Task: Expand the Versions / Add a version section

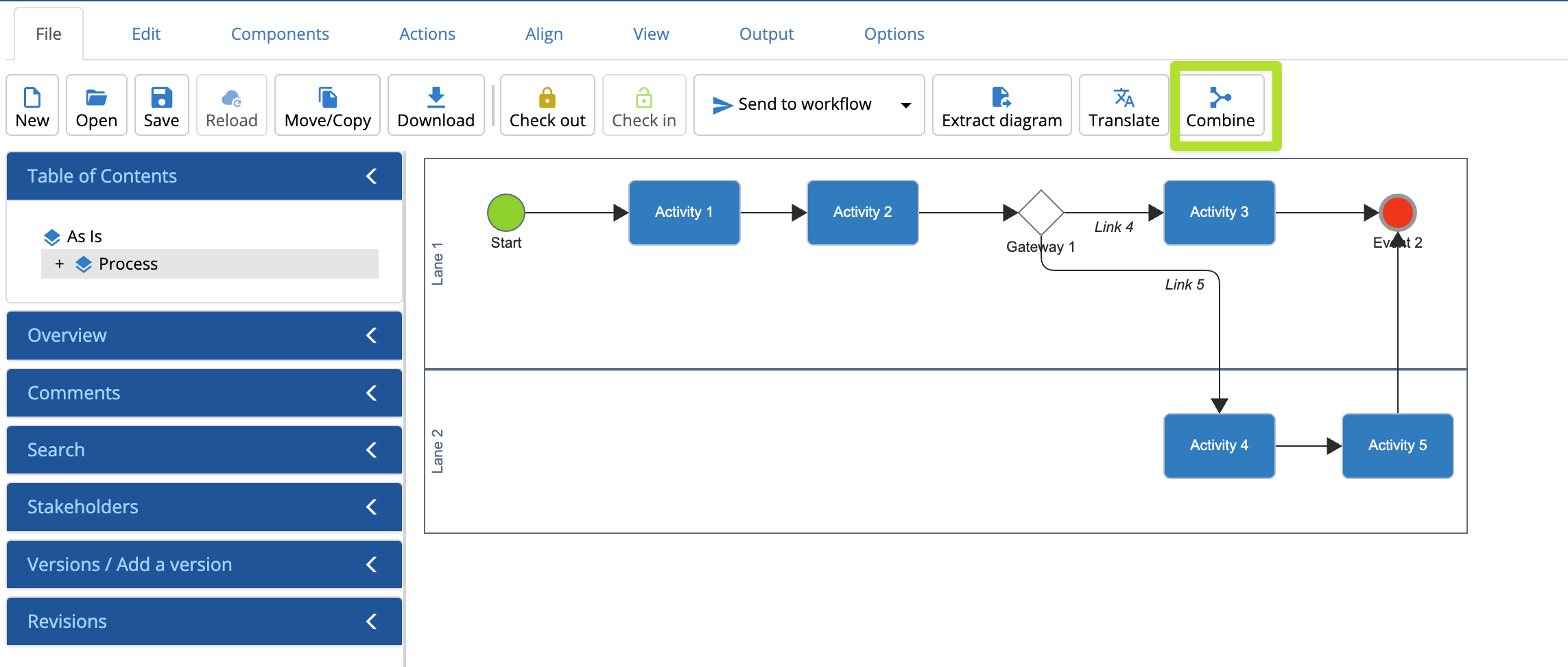Action: click(x=204, y=564)
